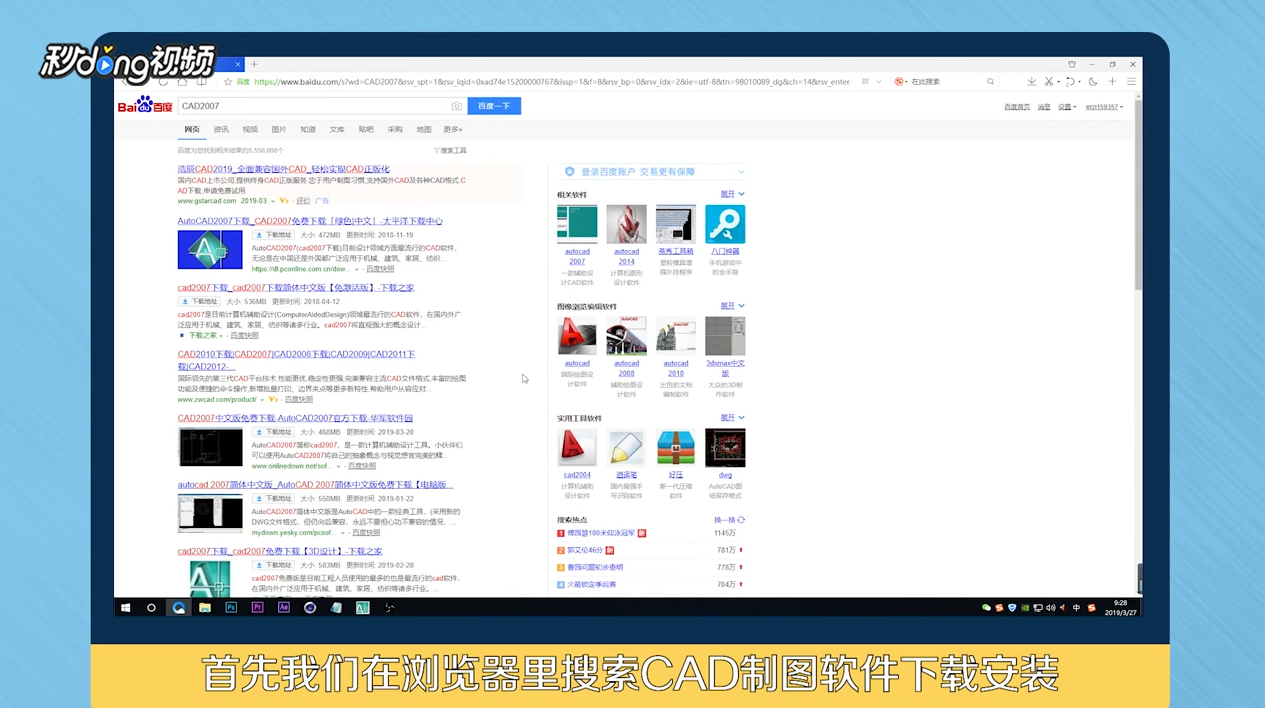Click the scissors screenshot icon in browser toolbar
The image size is (1265, 708).
[1049, 82]
